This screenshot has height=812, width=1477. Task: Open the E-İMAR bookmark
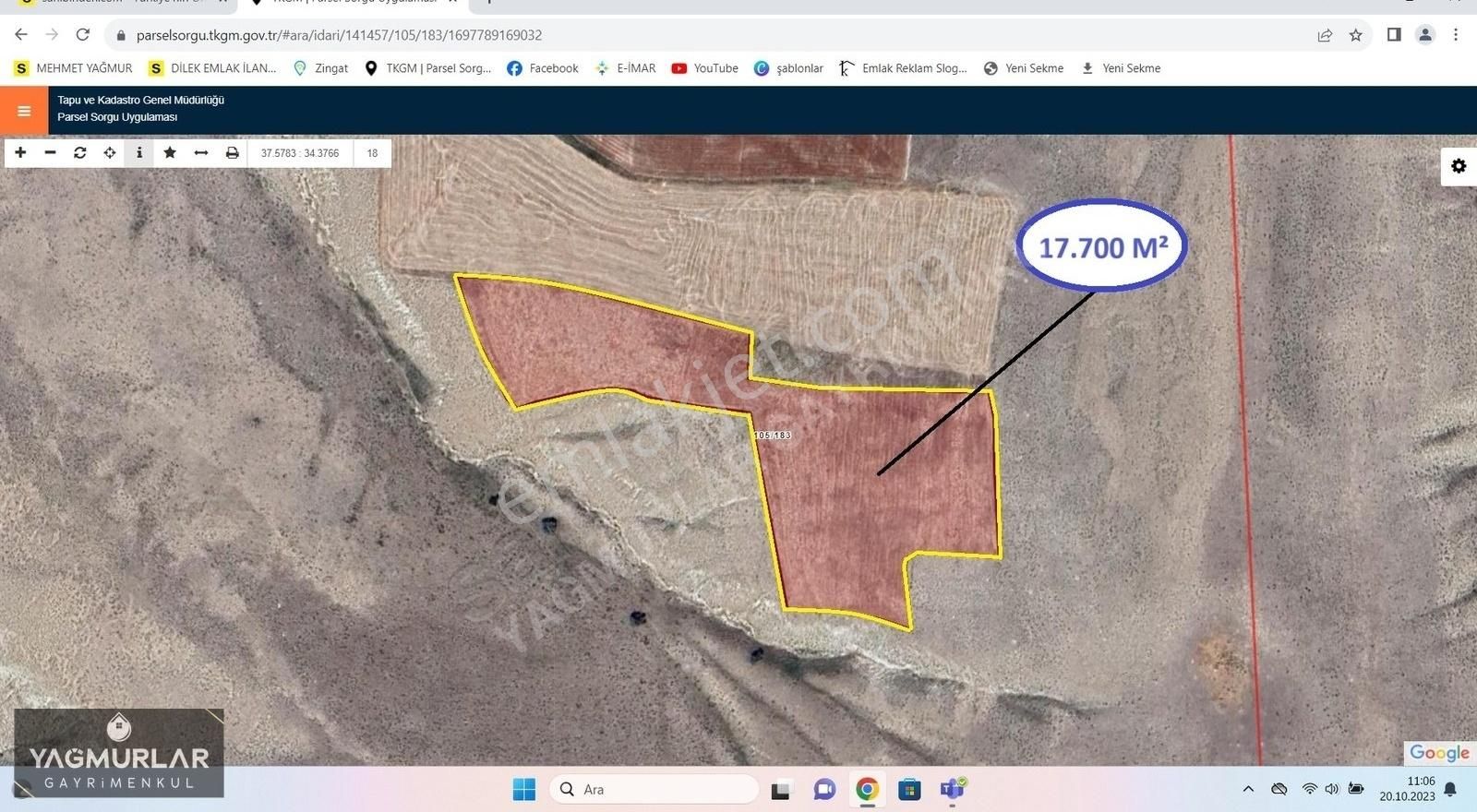[625, 68]
